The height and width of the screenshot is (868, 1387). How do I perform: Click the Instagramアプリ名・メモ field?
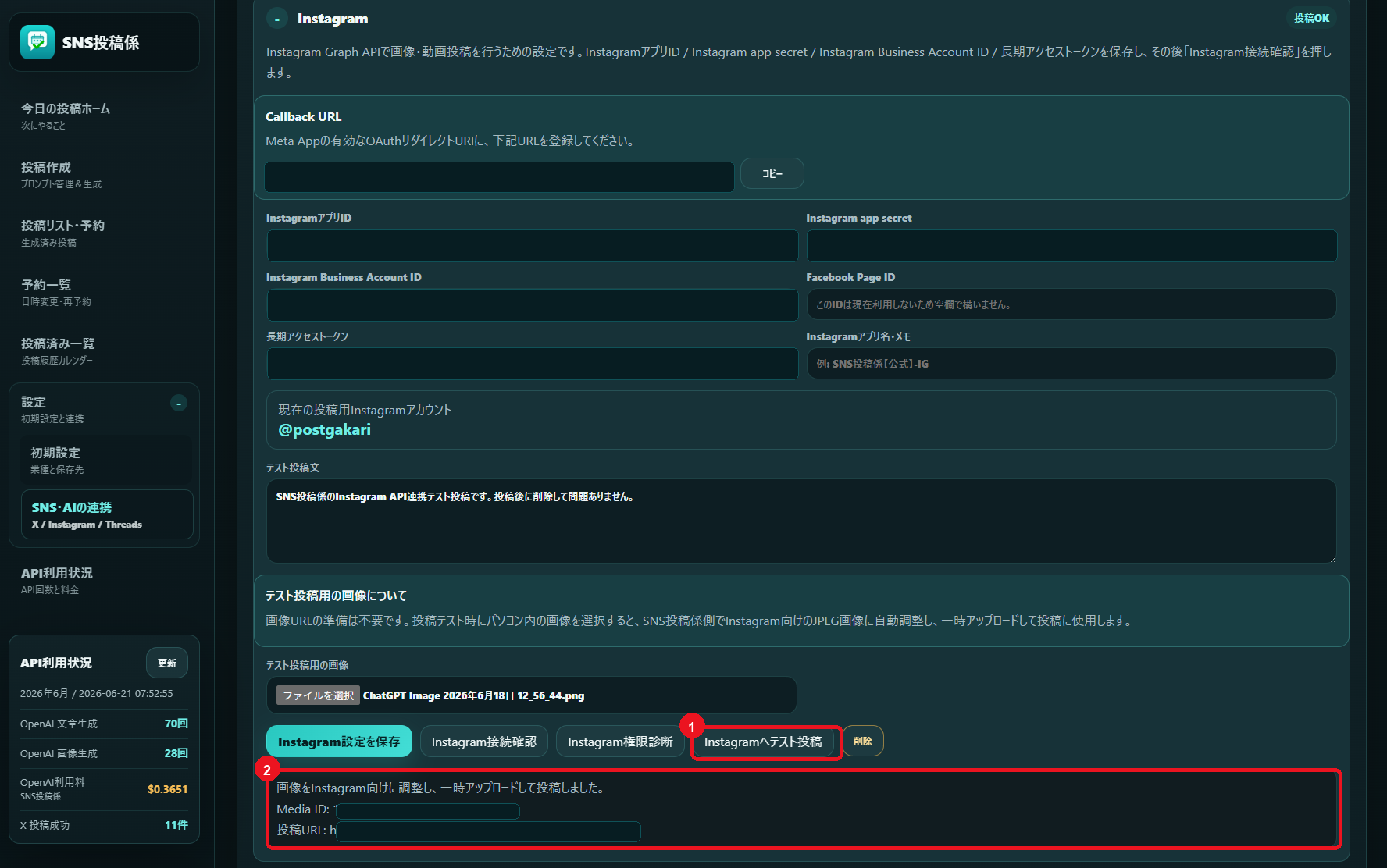pos(1071,364)
